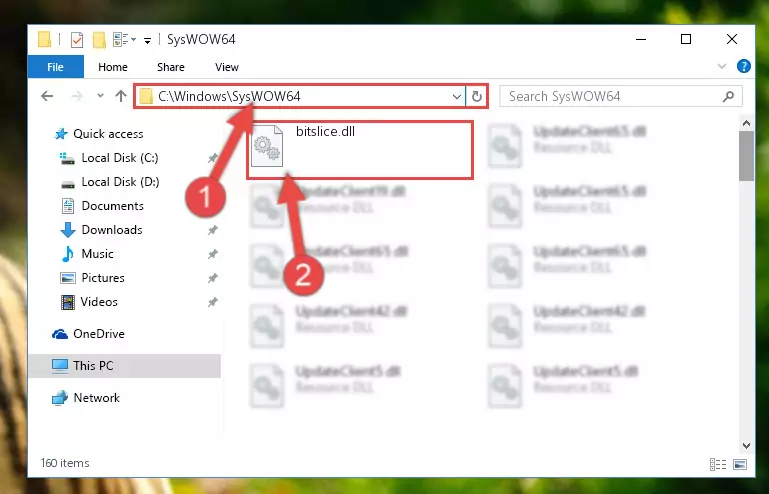
Task: Expand the ribbon with the chevron
Action: coord(722,66)
